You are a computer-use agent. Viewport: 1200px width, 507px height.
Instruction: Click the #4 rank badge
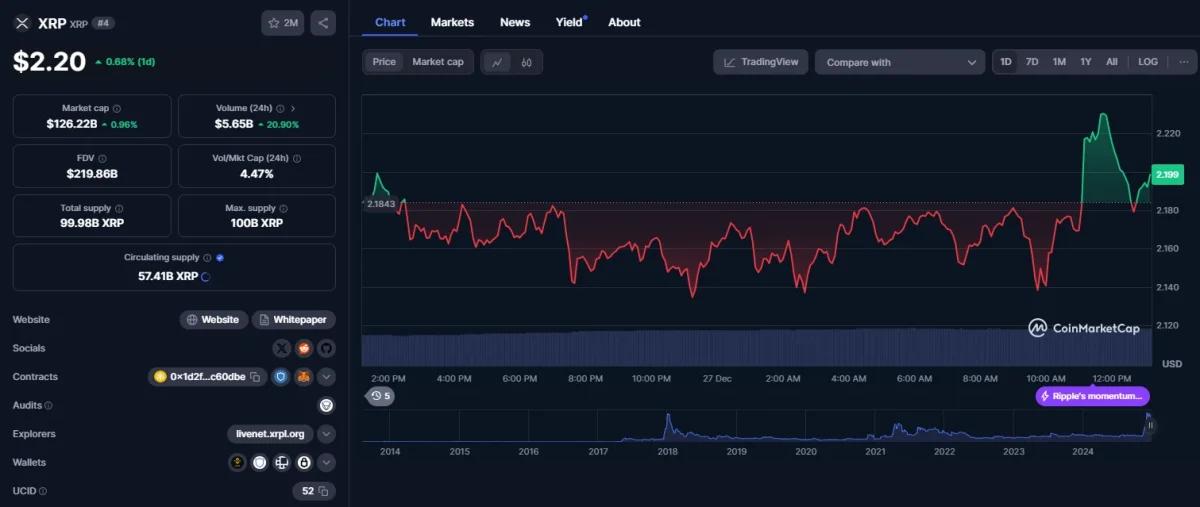pyautogui.click(x=103, y=23)
